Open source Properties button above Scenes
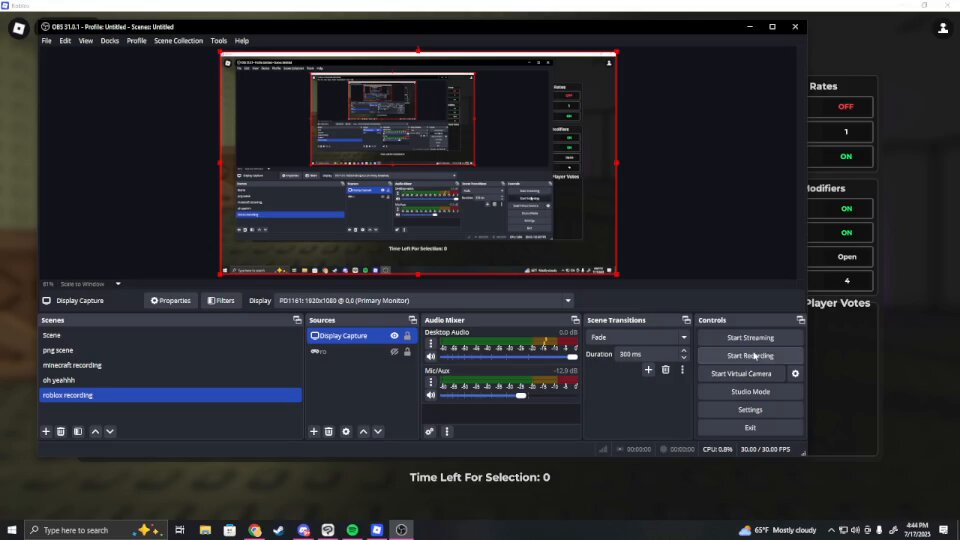The width and height of the screenshot is (960, 540). coord(171,301)
